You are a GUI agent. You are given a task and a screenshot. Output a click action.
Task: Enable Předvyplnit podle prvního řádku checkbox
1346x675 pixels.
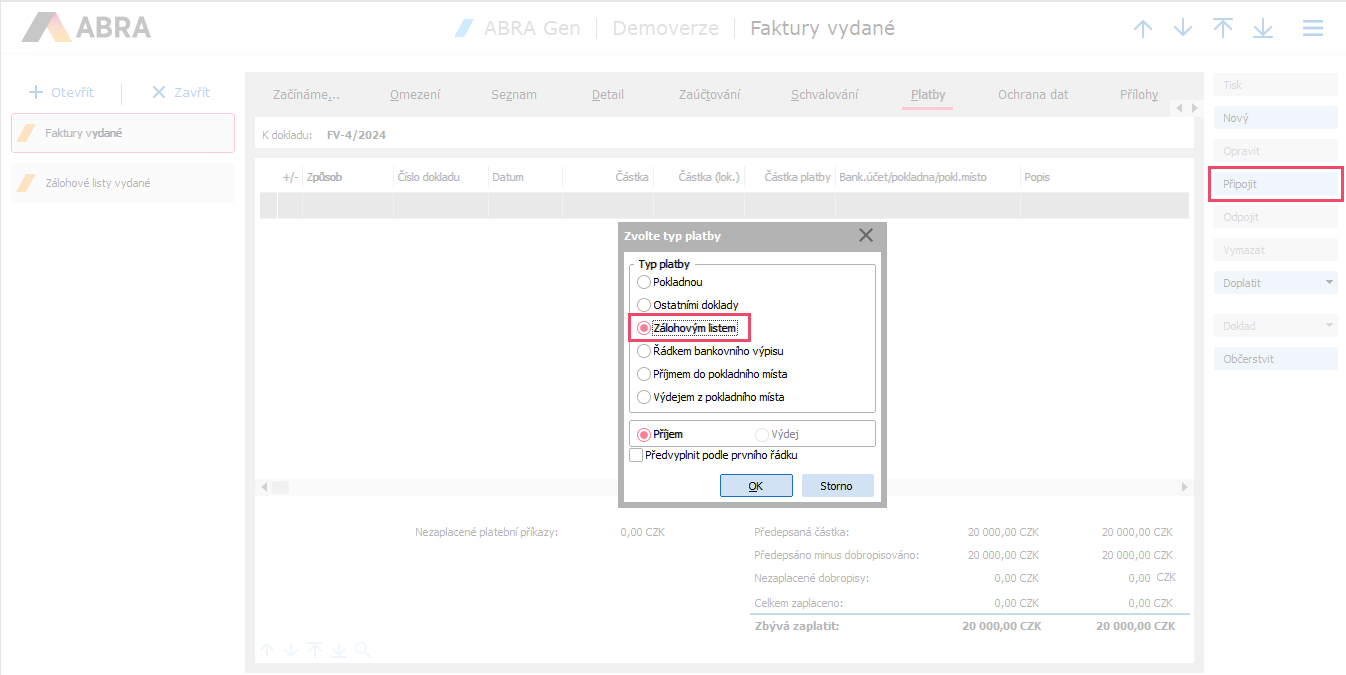(x=636, y=455)
